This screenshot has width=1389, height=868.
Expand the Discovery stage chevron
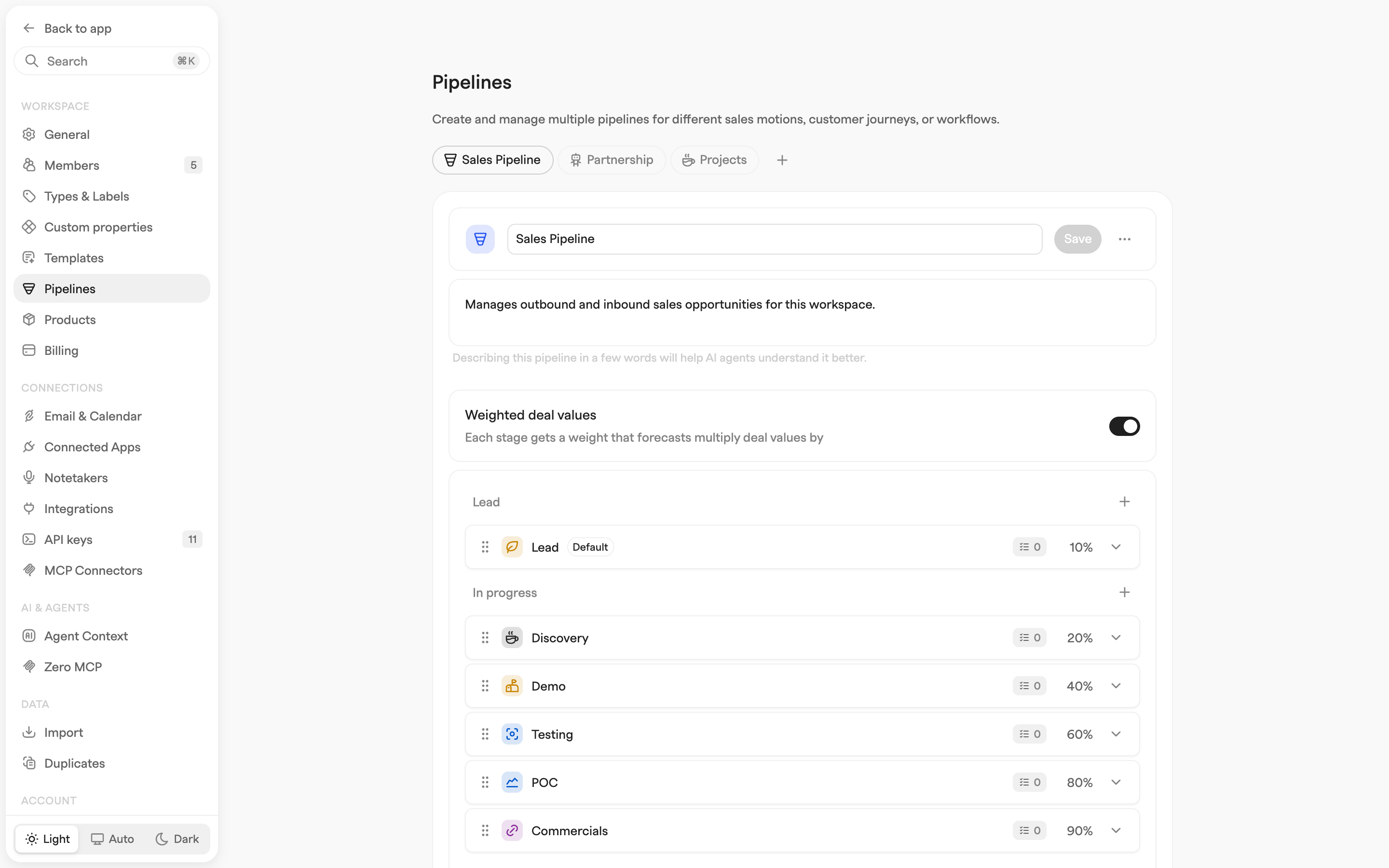pos(1116,638)
